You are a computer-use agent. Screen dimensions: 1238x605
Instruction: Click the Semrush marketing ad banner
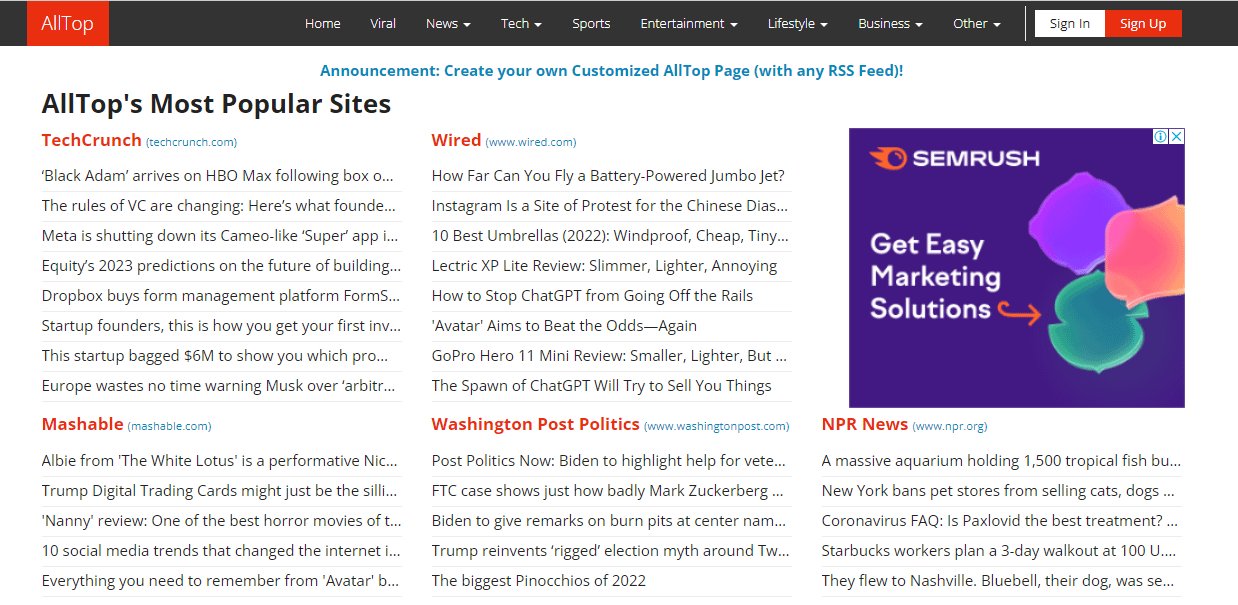click(x=1017, y=267)
